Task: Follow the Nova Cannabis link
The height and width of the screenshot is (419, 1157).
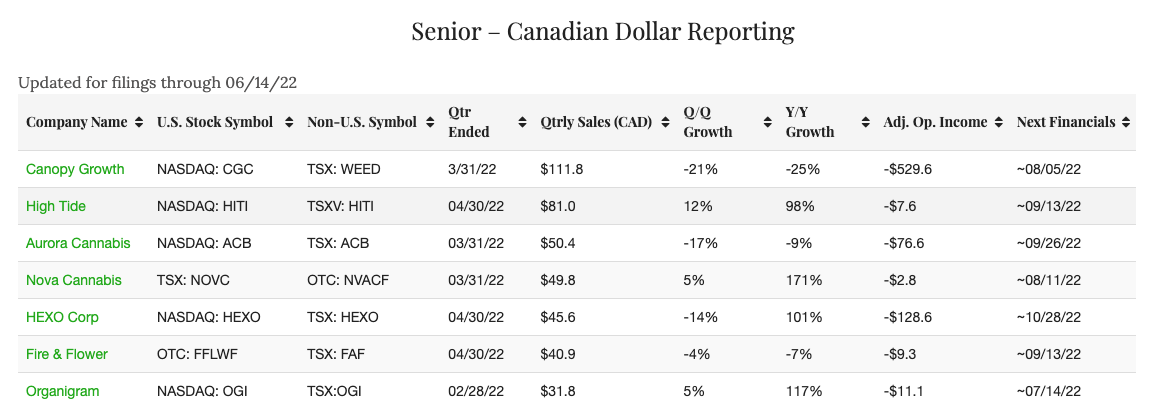Action: (74, 280)
